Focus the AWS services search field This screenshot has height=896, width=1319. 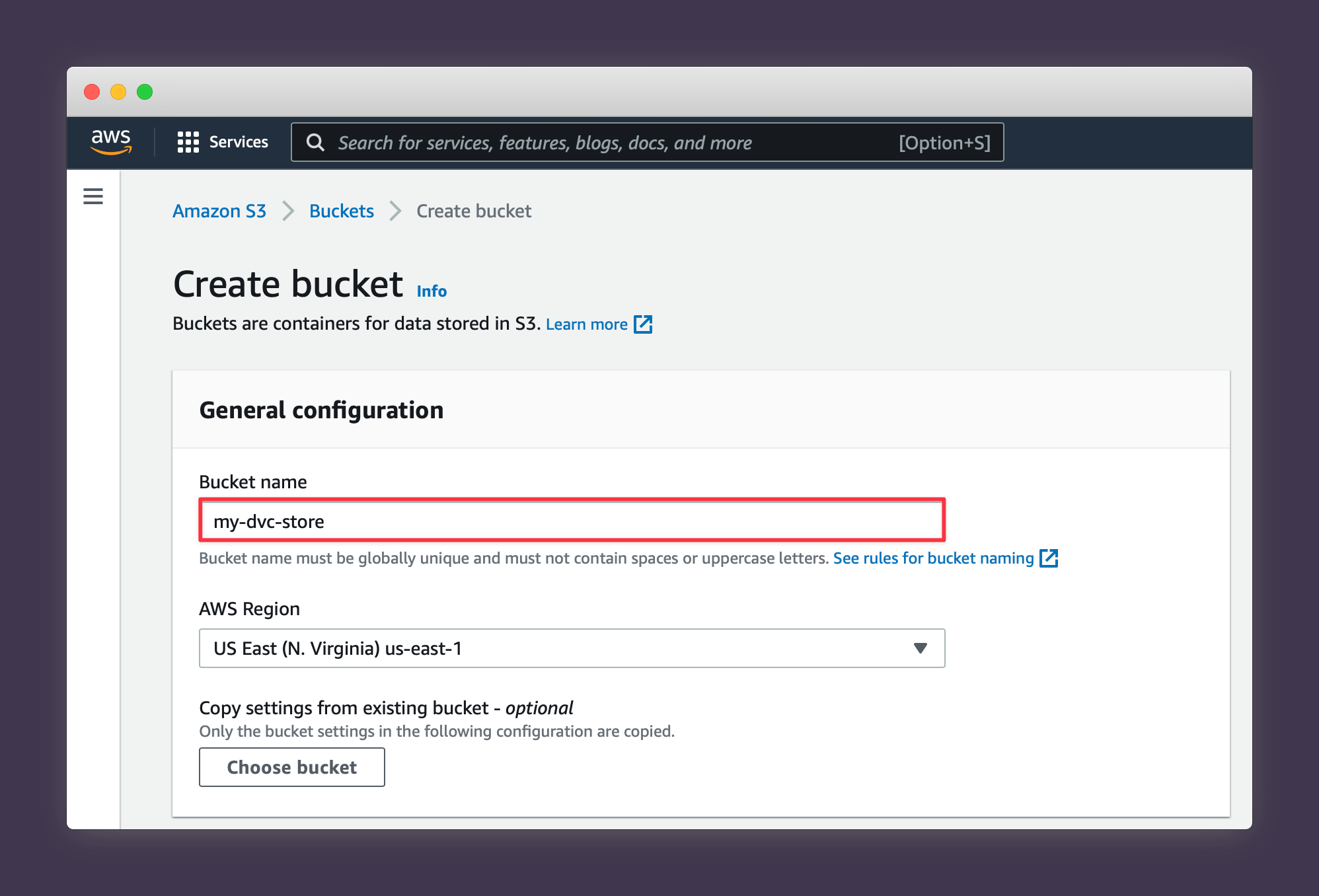pos(648,143)
